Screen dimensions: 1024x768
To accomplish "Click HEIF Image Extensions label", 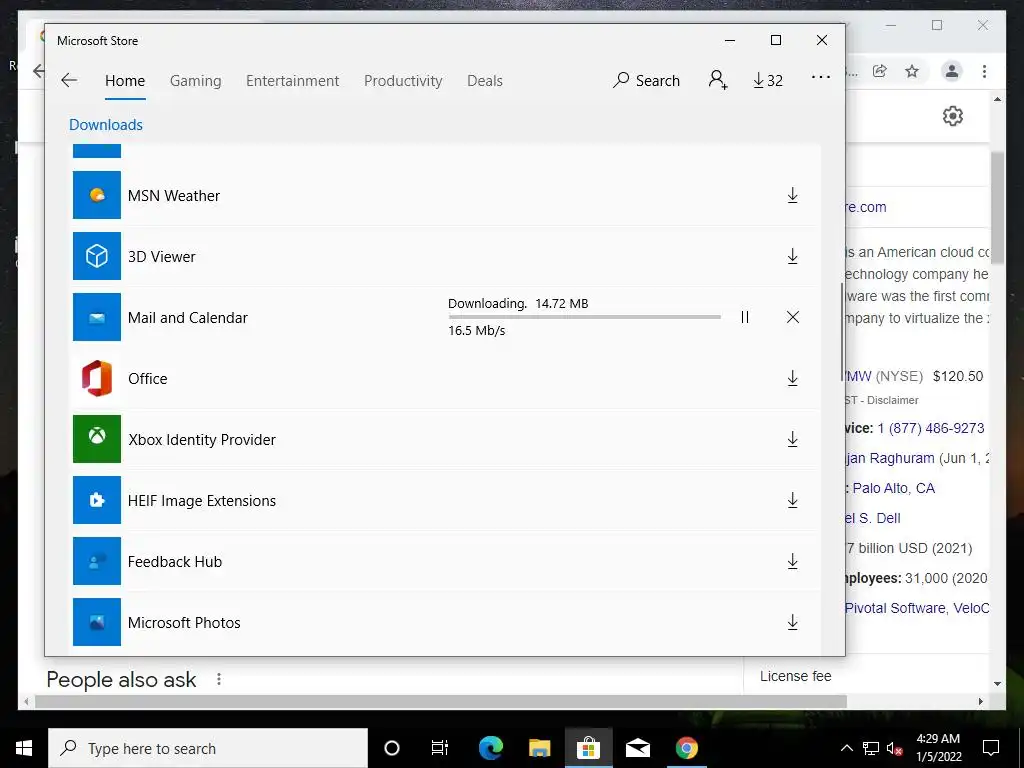I will click(x=202, y=501).
